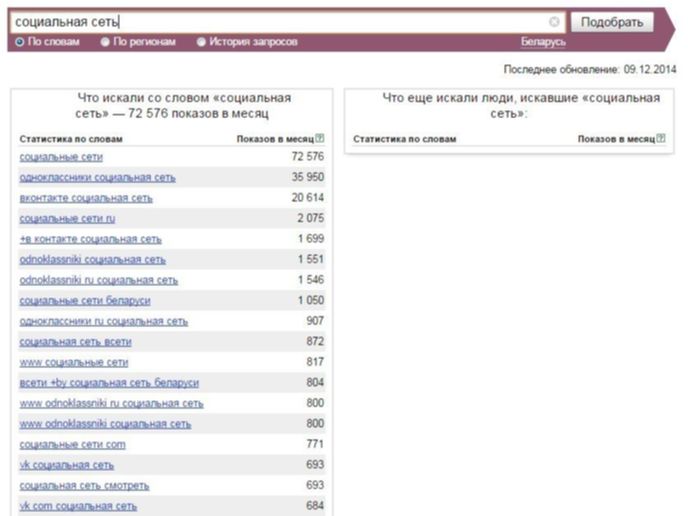Click the 'Подобрать' button

pyautogui.click(x=612, y=22)
